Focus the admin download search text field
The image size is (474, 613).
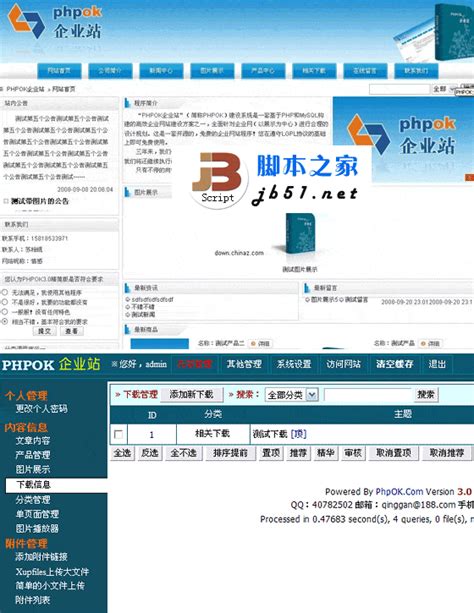coord(368,394)
